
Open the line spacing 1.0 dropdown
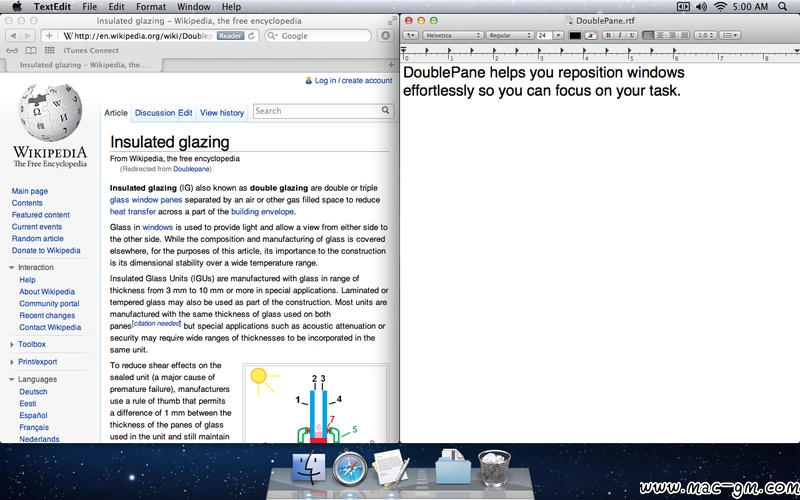click(x=705, y=35)
